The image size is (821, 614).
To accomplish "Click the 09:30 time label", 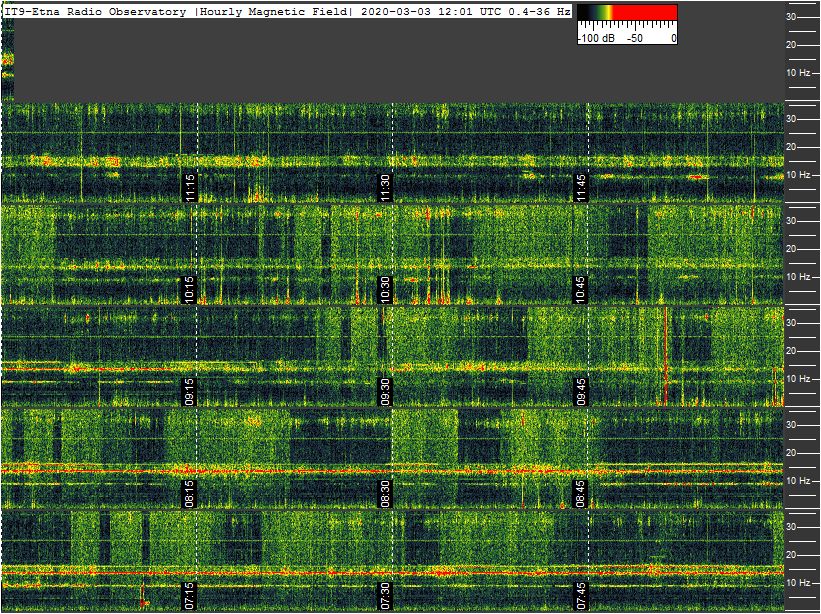I will [x=385, y=391].
